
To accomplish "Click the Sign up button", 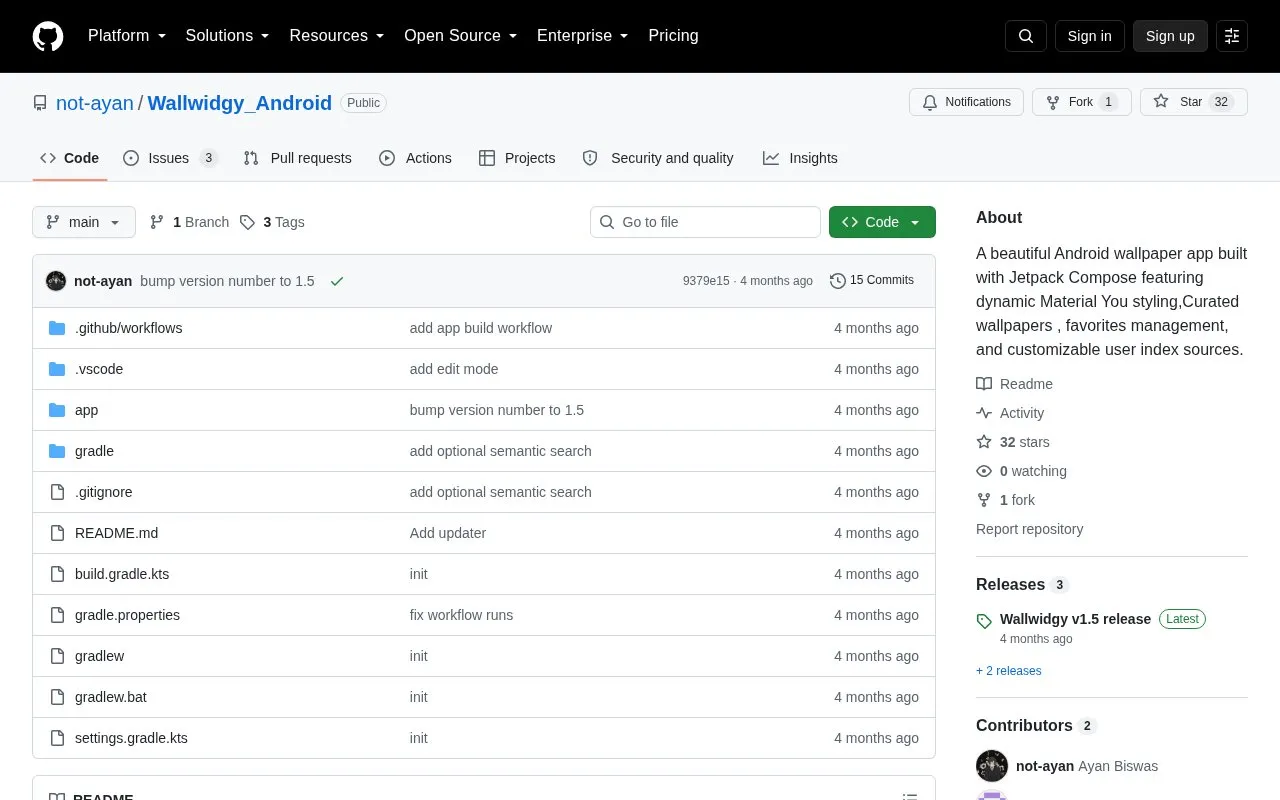I will (x=1170, y=36).
